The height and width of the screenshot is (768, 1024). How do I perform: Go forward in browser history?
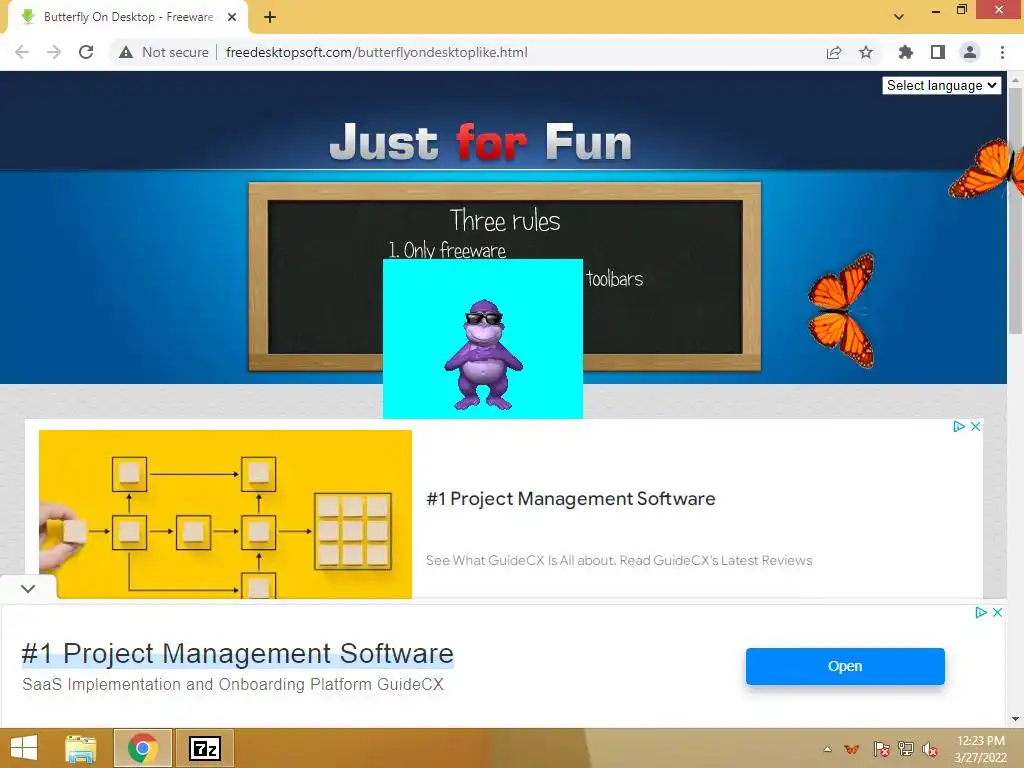(x=54, y=52)
